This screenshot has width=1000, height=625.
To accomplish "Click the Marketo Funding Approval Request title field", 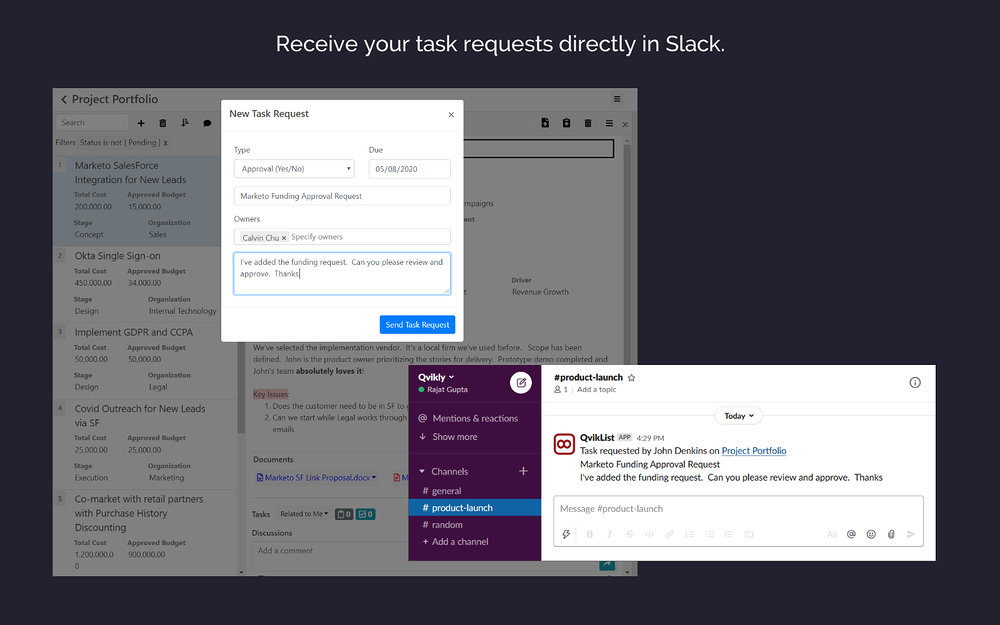I will point(342,196).
